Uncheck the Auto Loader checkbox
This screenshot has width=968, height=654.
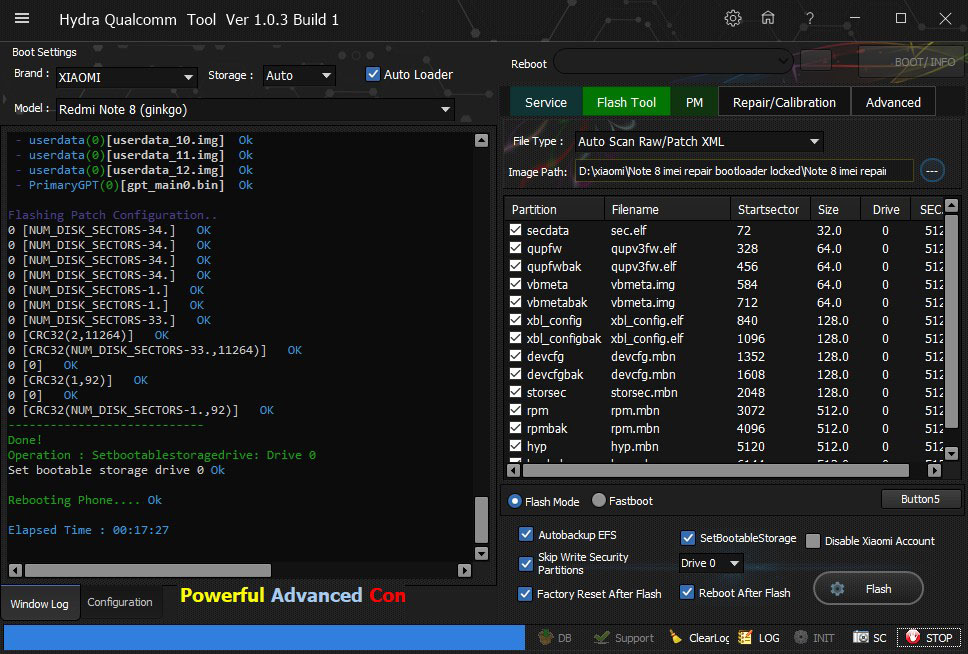[x=373, y=74]
